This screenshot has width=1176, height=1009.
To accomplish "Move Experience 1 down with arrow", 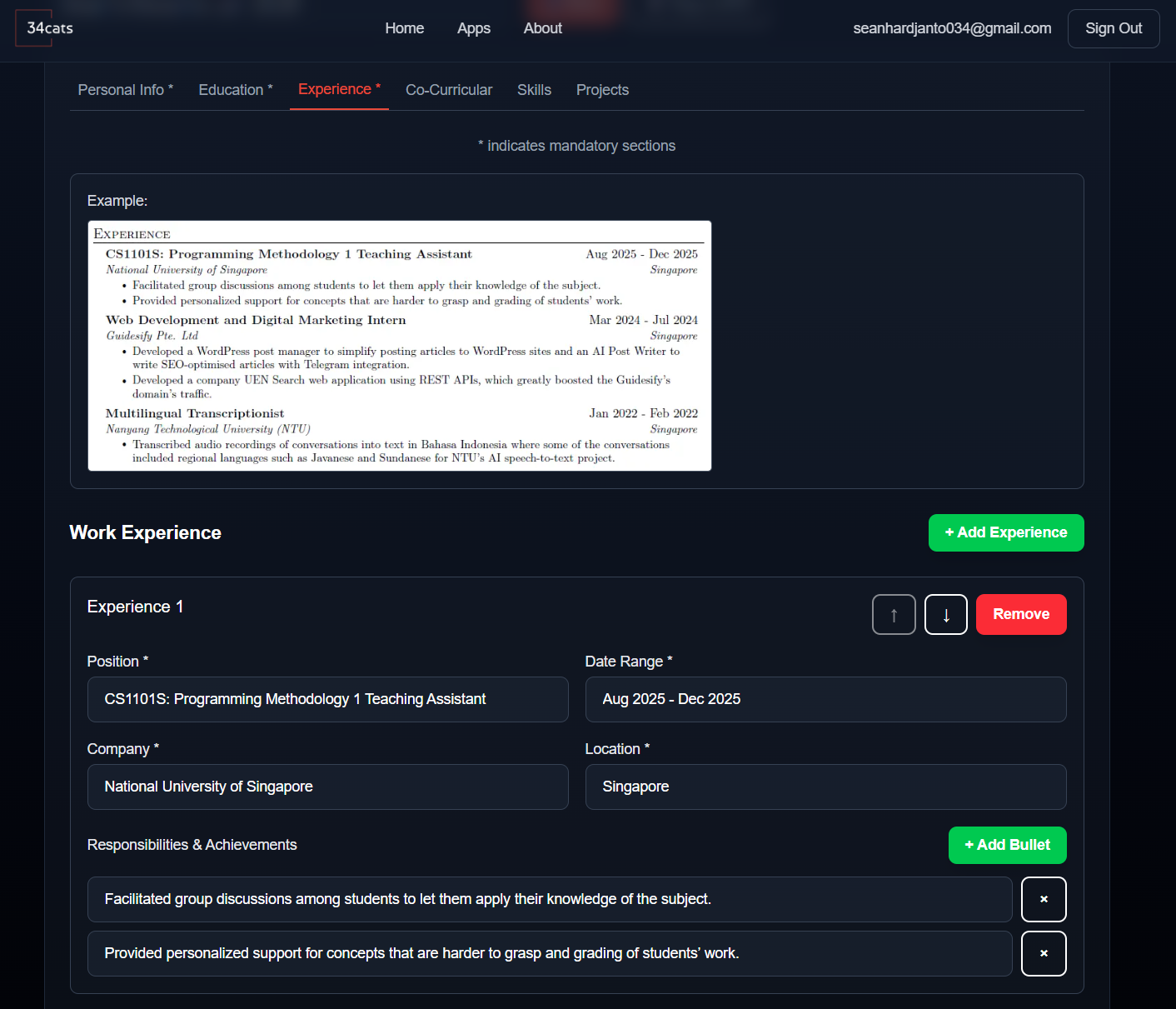I will [x=945, y=615].
